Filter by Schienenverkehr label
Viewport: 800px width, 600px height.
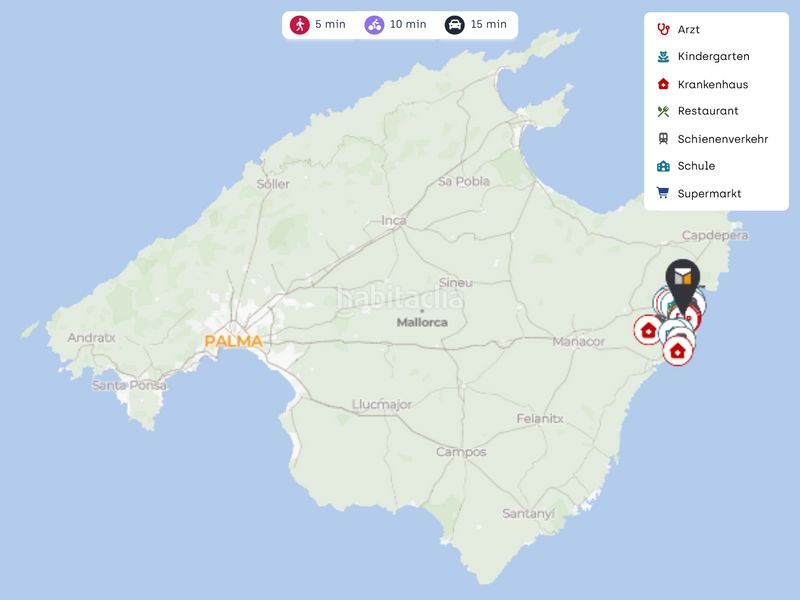pyautogui.click(x=722, y=139)
